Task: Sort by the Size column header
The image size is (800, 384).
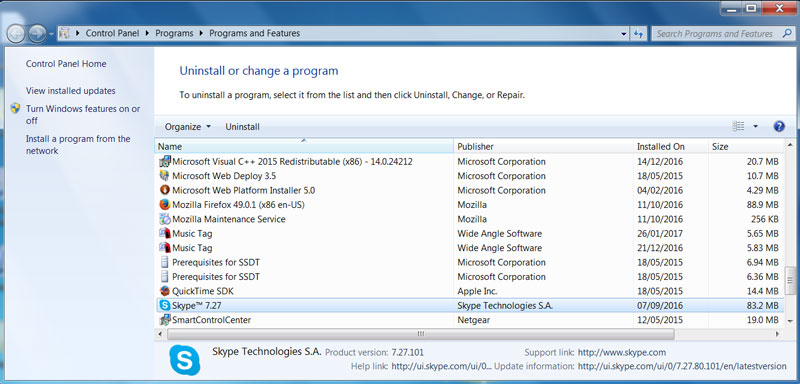Action: point(746,146)
